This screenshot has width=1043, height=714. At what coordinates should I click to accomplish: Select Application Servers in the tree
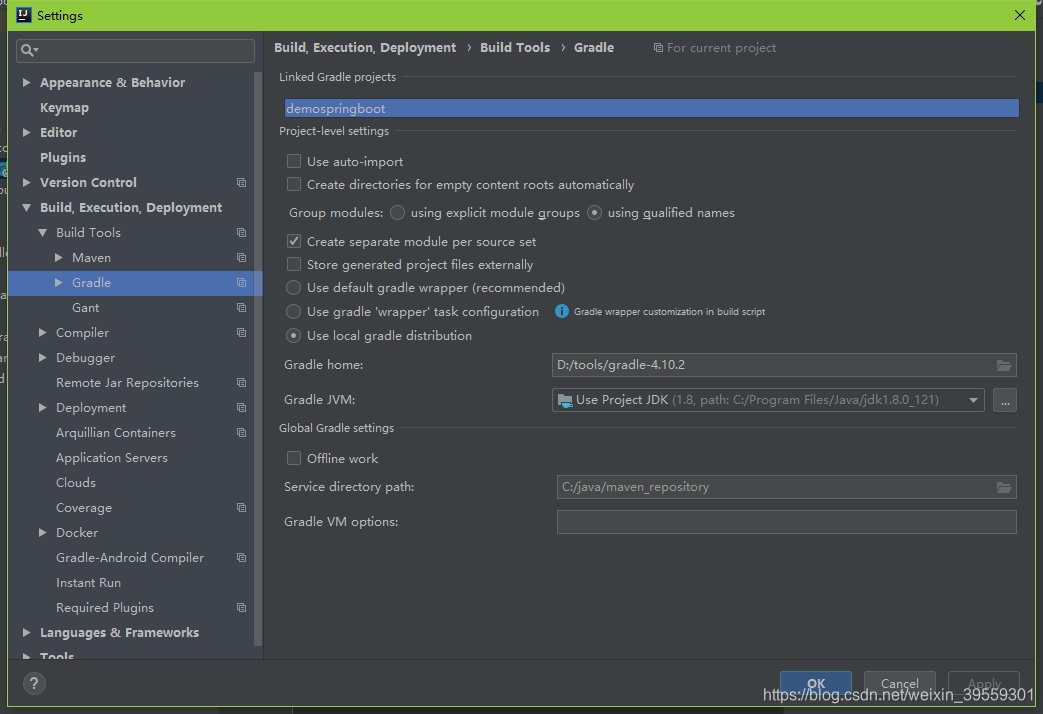112,458
